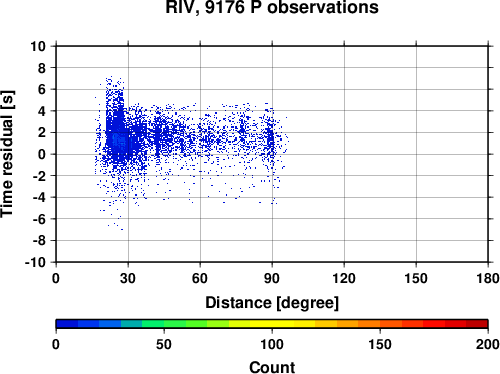This screenshot has width=500, height=374.
Task: Click the x-axis tick label 180
Action: [488, 278]
